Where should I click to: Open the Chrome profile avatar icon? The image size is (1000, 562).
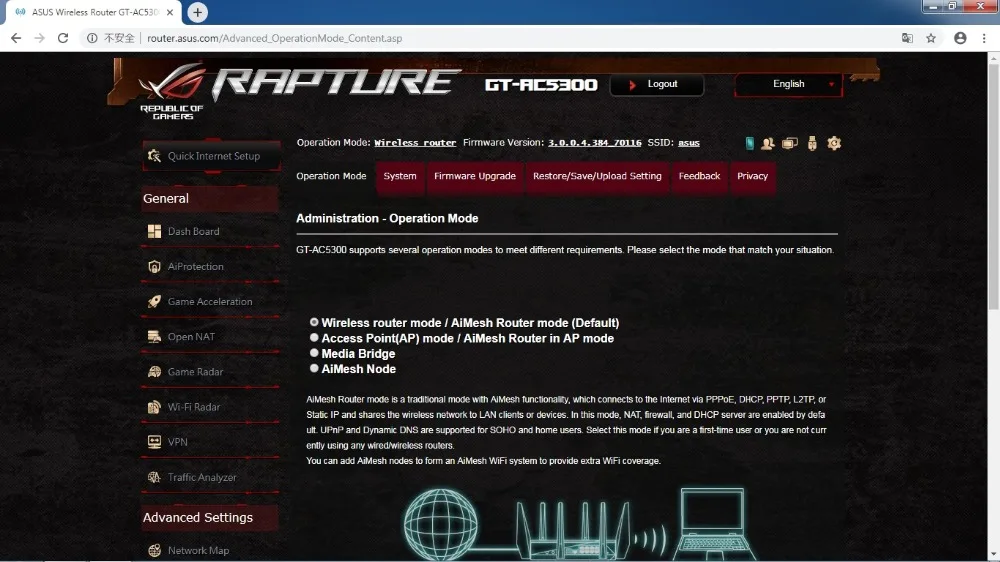[960, 38]
